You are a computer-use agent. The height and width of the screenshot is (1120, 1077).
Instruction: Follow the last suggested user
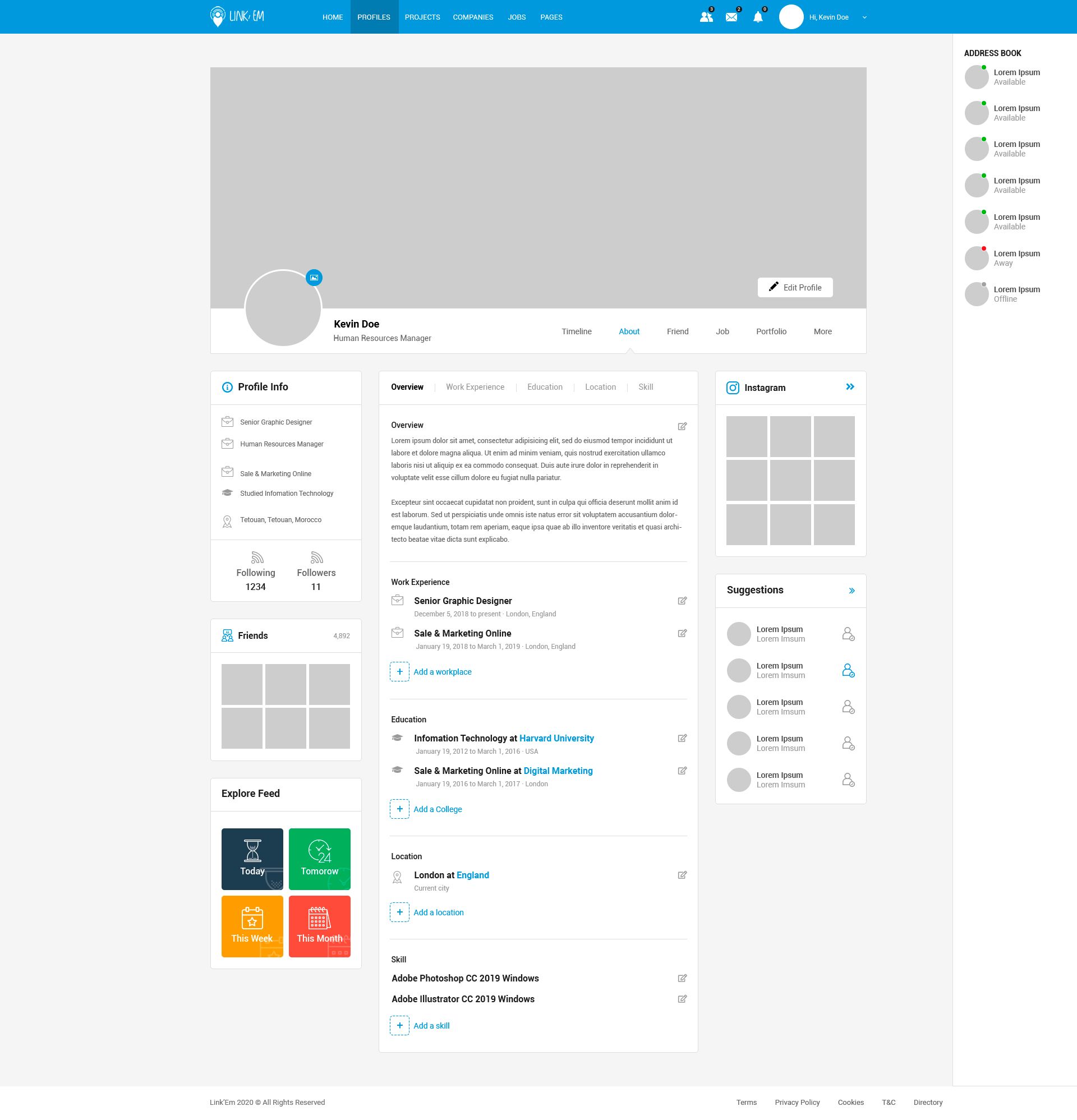[848, 780]
